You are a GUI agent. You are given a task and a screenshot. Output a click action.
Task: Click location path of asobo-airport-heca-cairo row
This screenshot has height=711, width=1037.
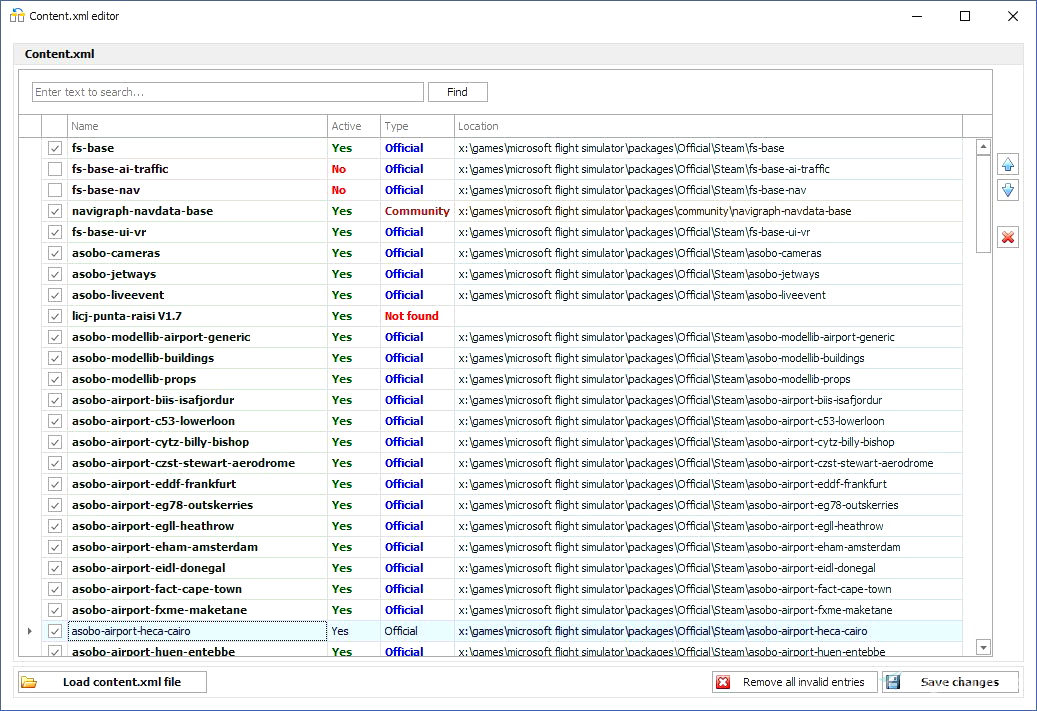pyautogui.click(x=708, y=631)
